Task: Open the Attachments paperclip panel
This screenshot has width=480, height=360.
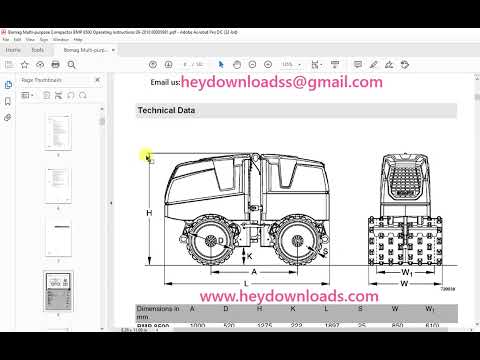Action: coord(8,117)
